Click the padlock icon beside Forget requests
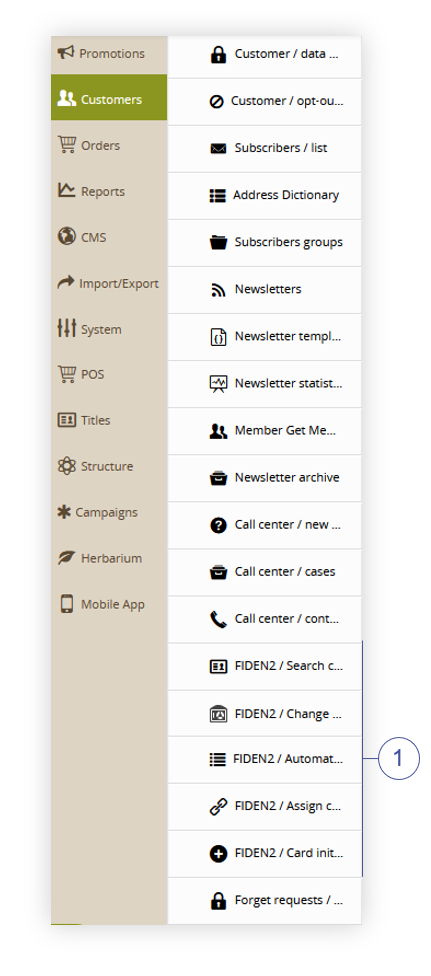The width and height of the screenshot is (431, 976). click(x=218, y=901)
